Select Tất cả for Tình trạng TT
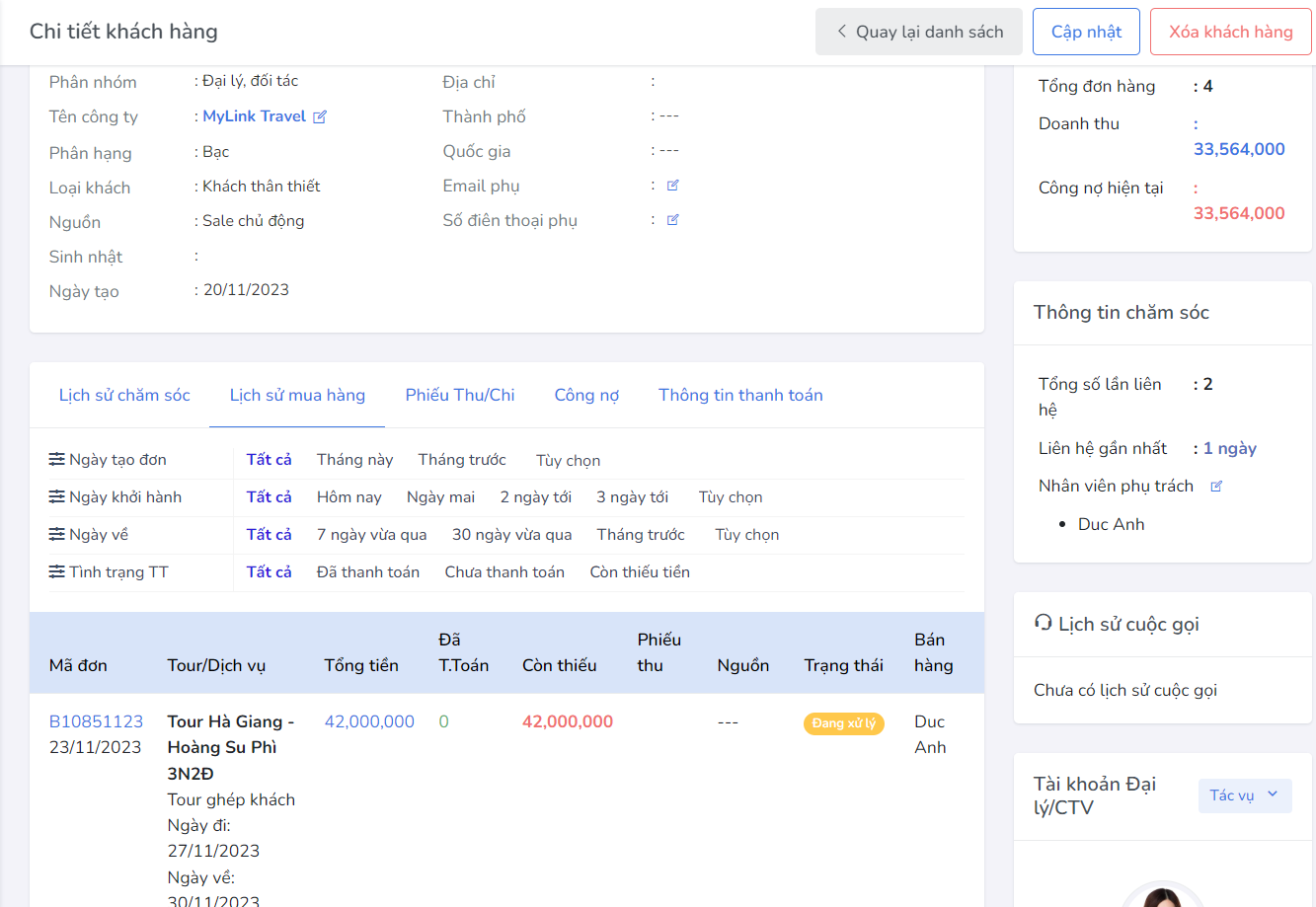Viewport: 1316px width, 907px height. pyautogui.click(x=270, y=572)
